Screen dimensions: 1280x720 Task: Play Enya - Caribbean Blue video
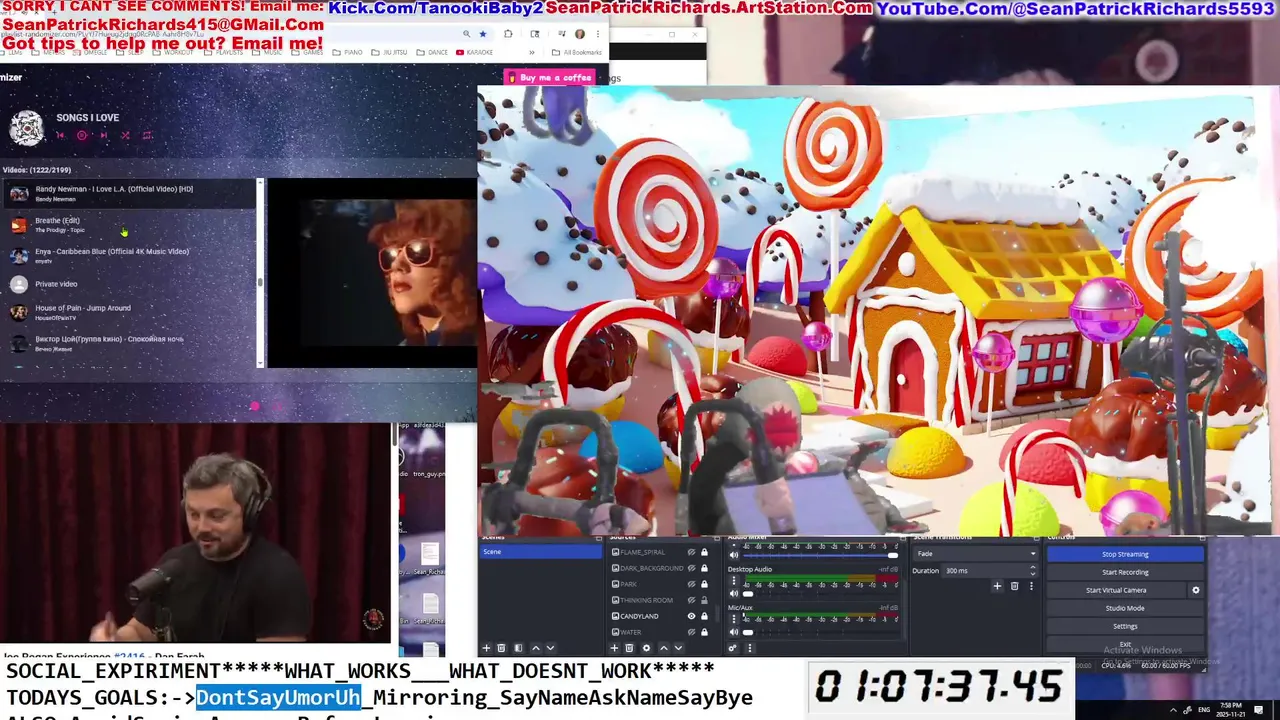(128, 256)
